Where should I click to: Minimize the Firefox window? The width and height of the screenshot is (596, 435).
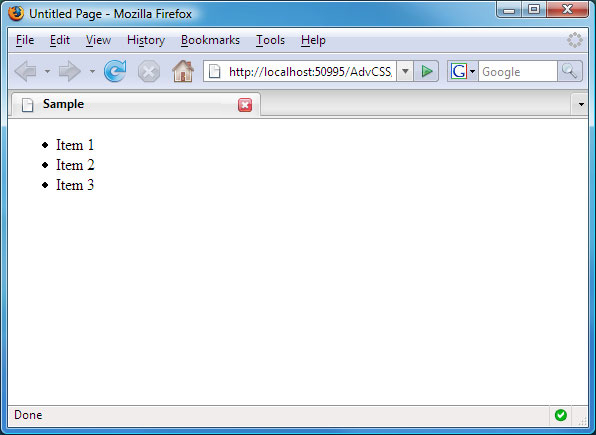click(x=509, y=10)
